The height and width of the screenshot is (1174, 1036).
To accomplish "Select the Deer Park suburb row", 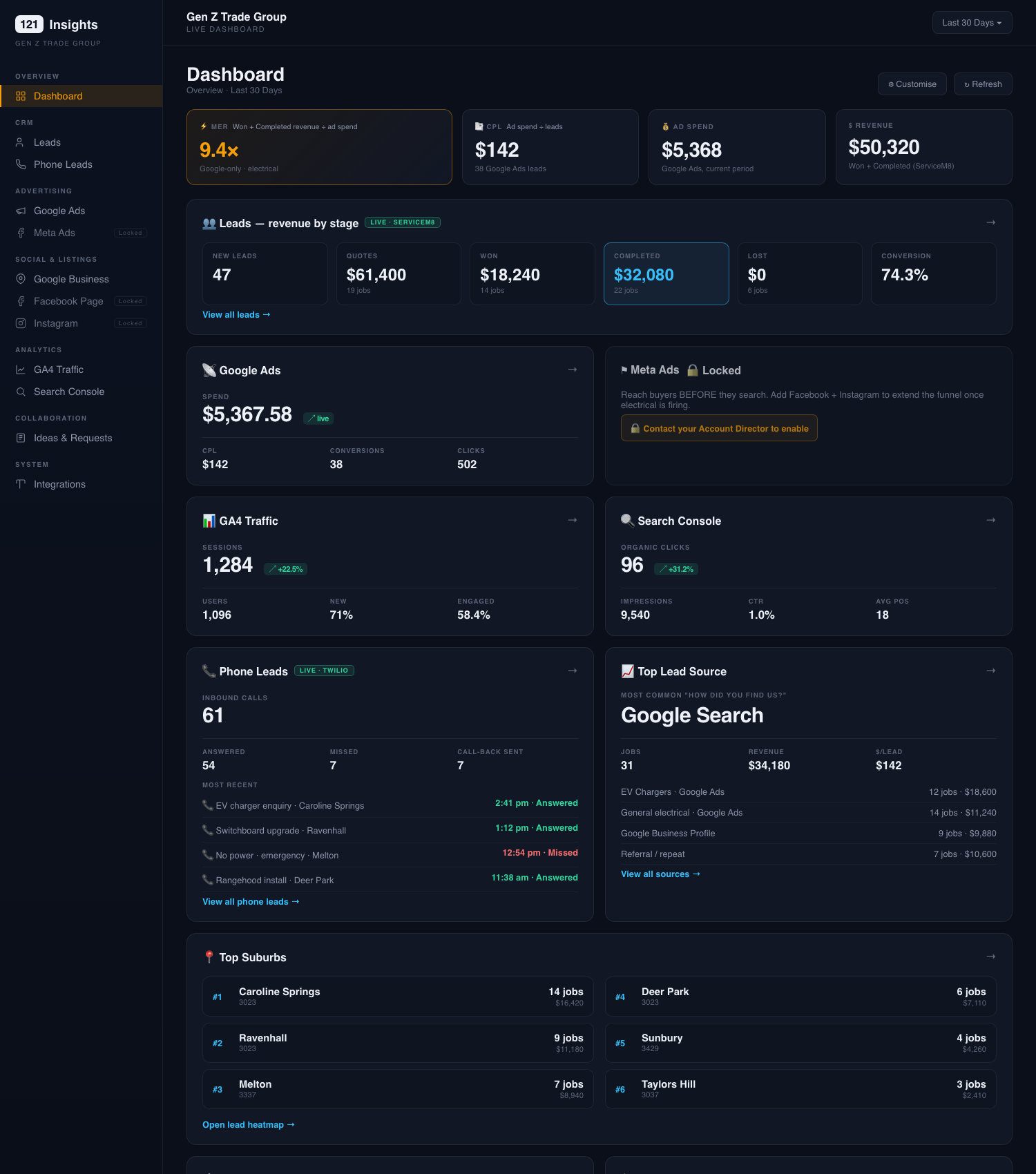I will point(800,997).
